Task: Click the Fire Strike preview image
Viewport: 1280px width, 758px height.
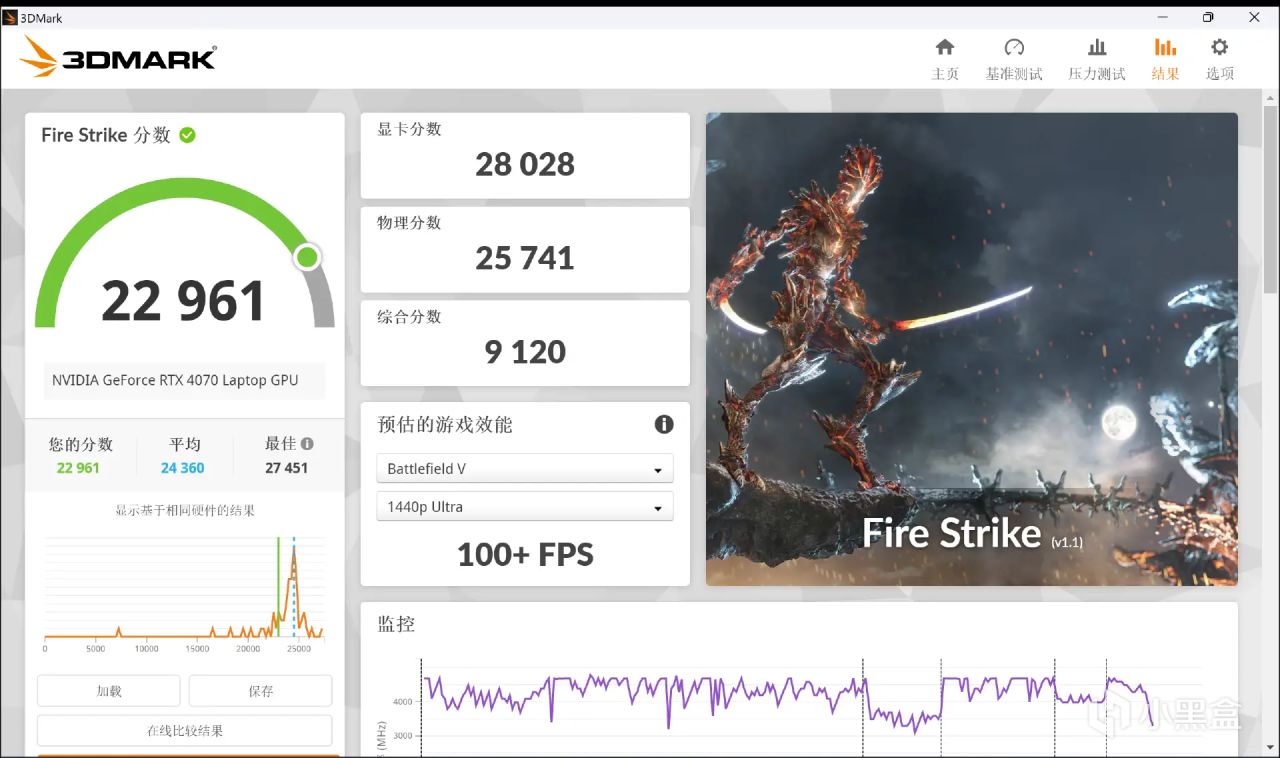Action: 972,349
